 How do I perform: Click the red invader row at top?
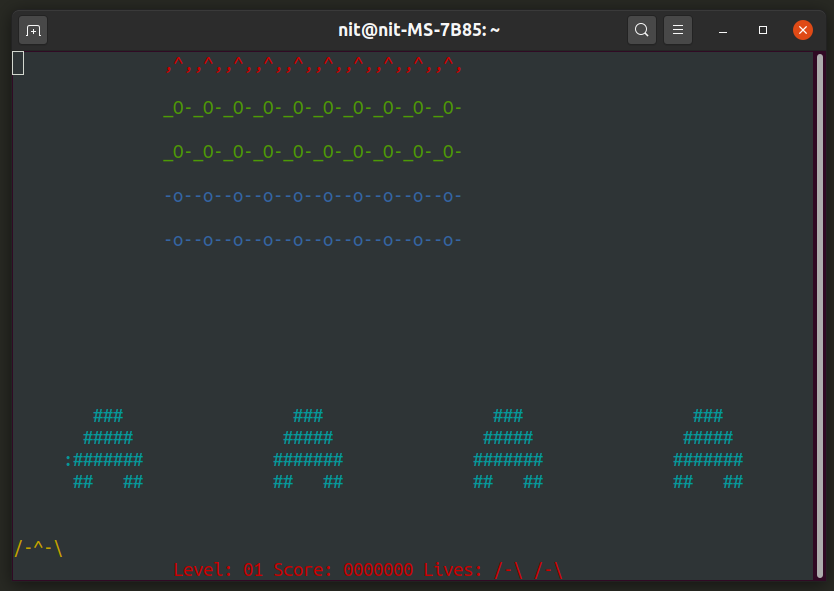pos(313,65)
